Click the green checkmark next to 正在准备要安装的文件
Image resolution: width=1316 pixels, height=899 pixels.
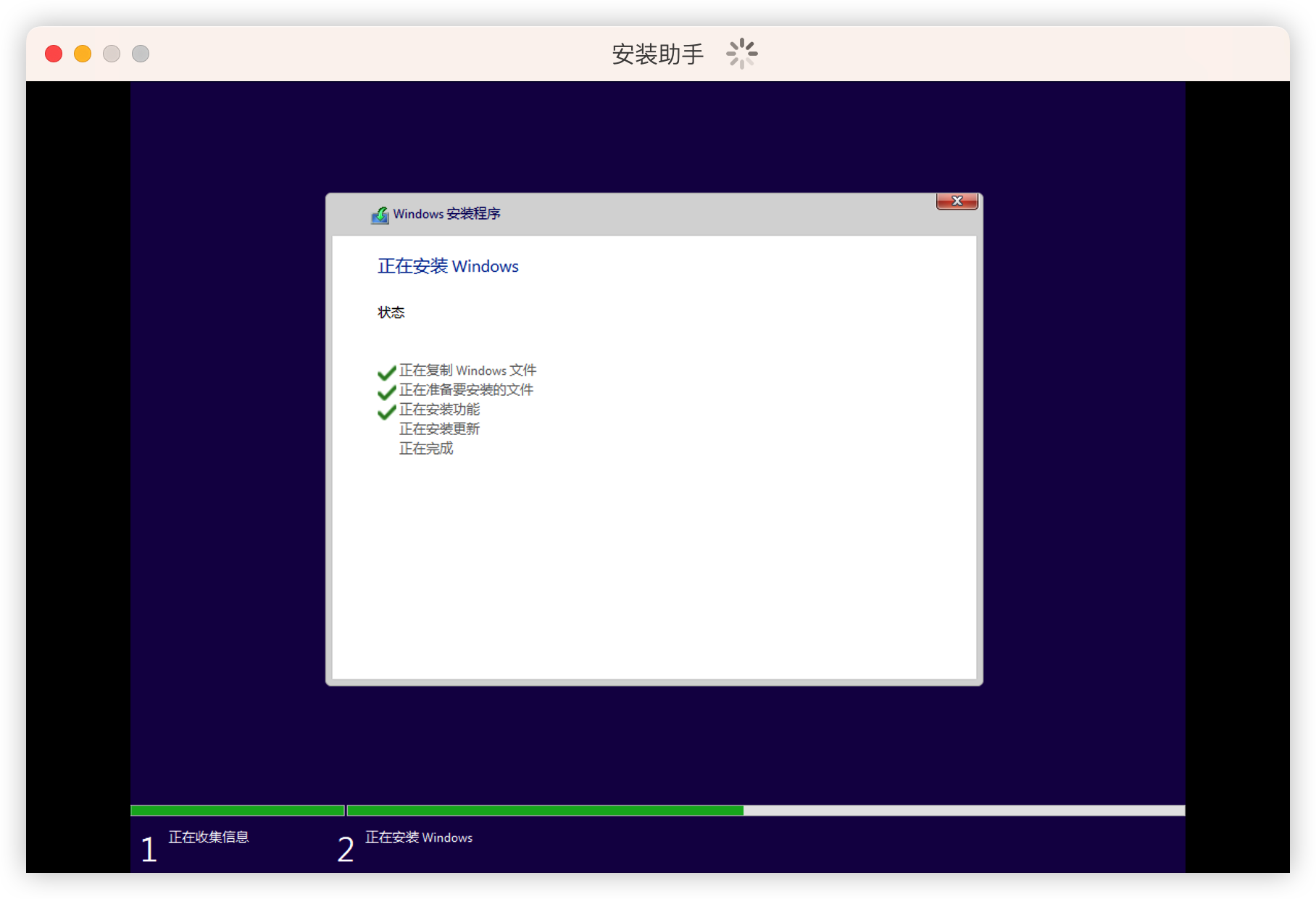pos(386,392)
